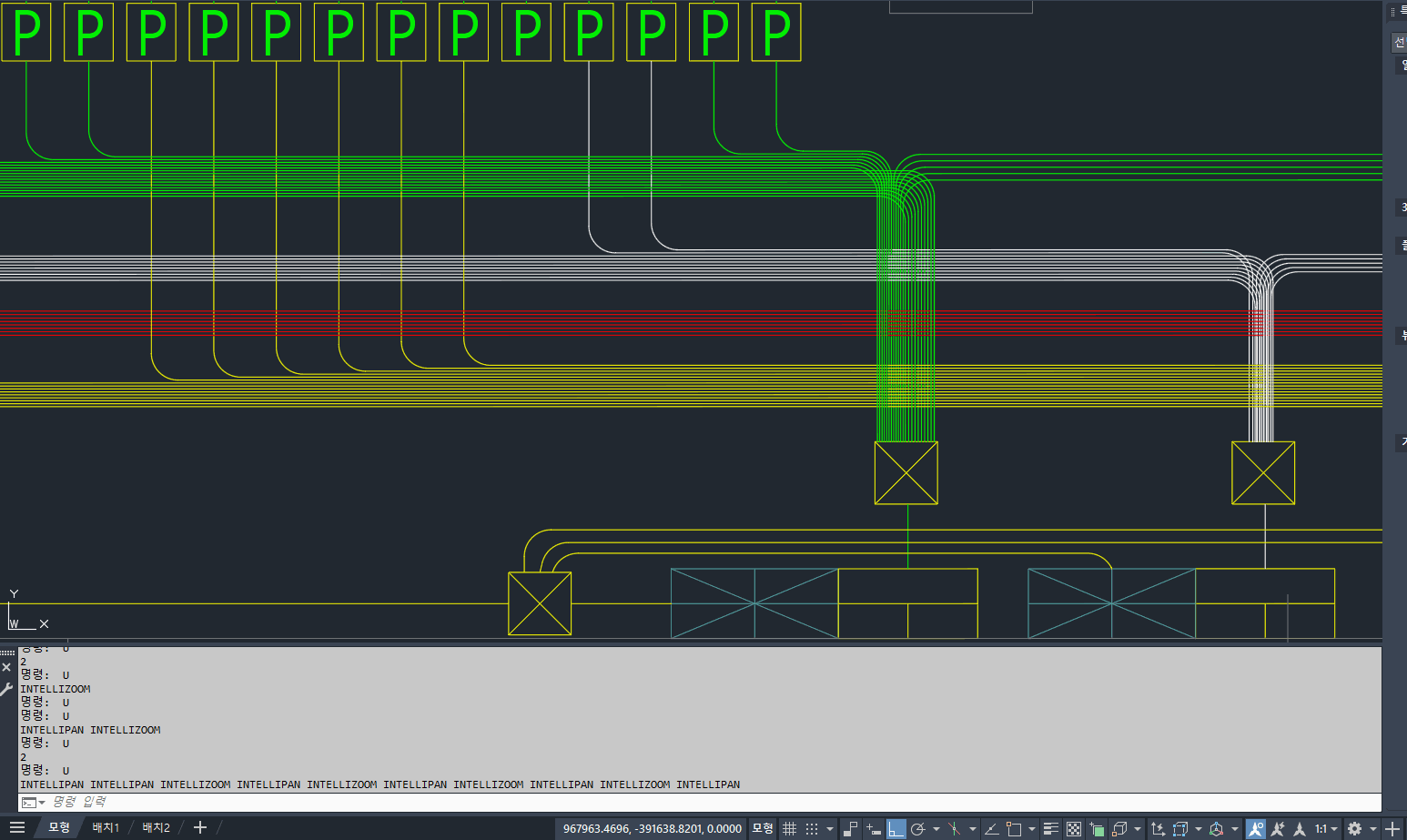Toggle isometric drafting icon
The image size is (1407, 840).
955,828
